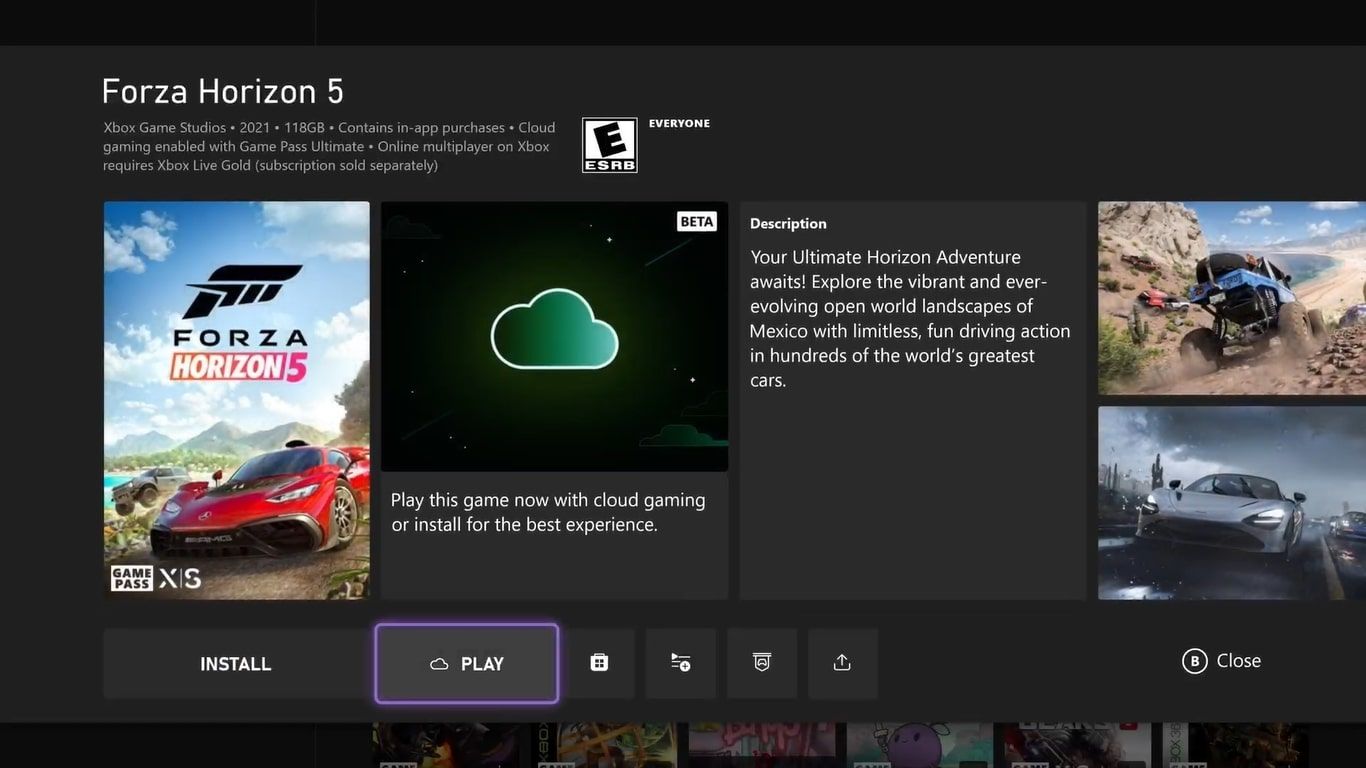The width and height of the screenshot is (1366, 768).
Task: View the silver McLaren rain screenshot
Action: pyautogui.click(x=1232, y=503)
